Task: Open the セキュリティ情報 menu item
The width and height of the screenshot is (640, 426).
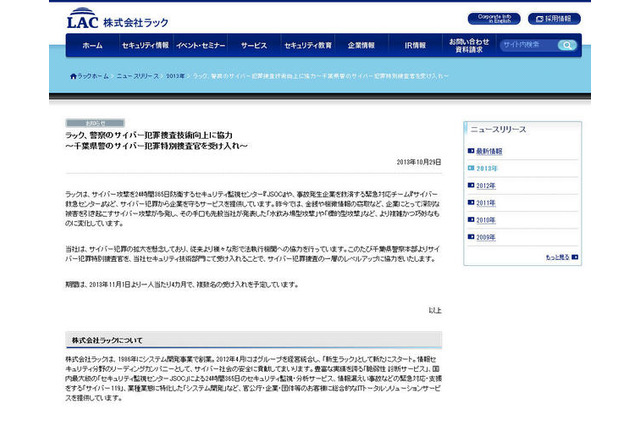Action: (145, 46)
